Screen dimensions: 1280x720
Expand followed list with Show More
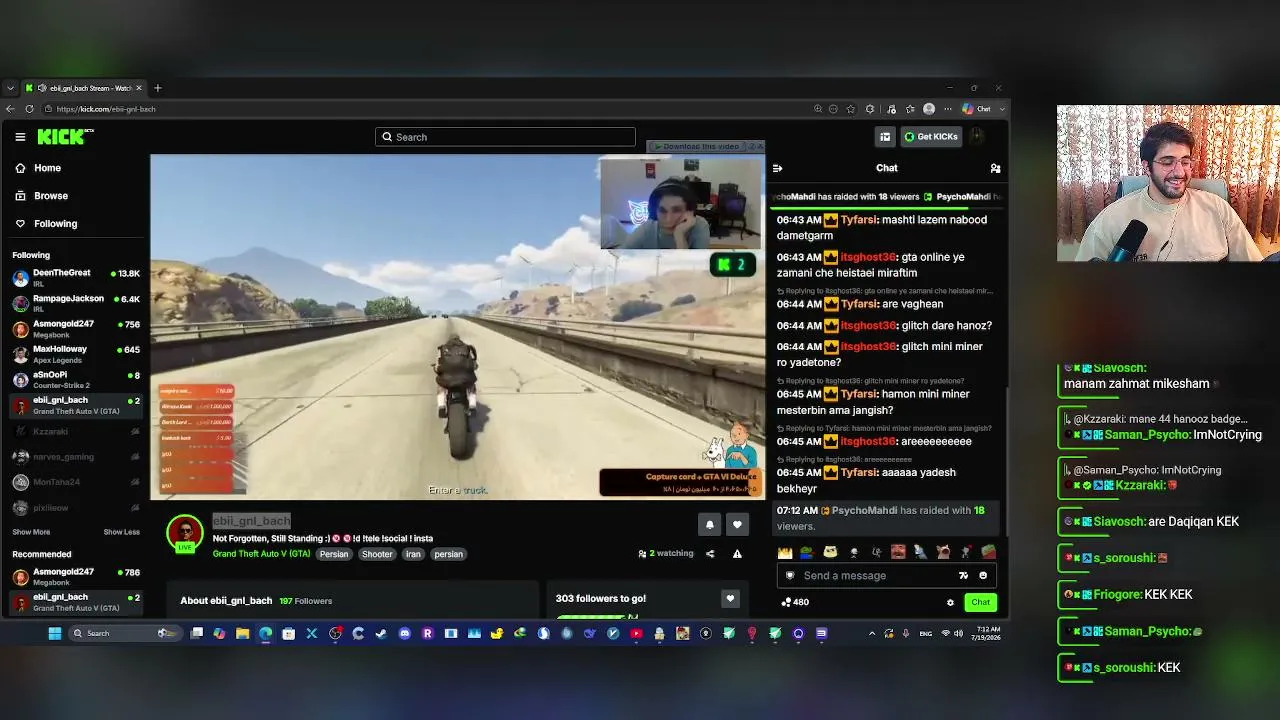click(31, 532)
